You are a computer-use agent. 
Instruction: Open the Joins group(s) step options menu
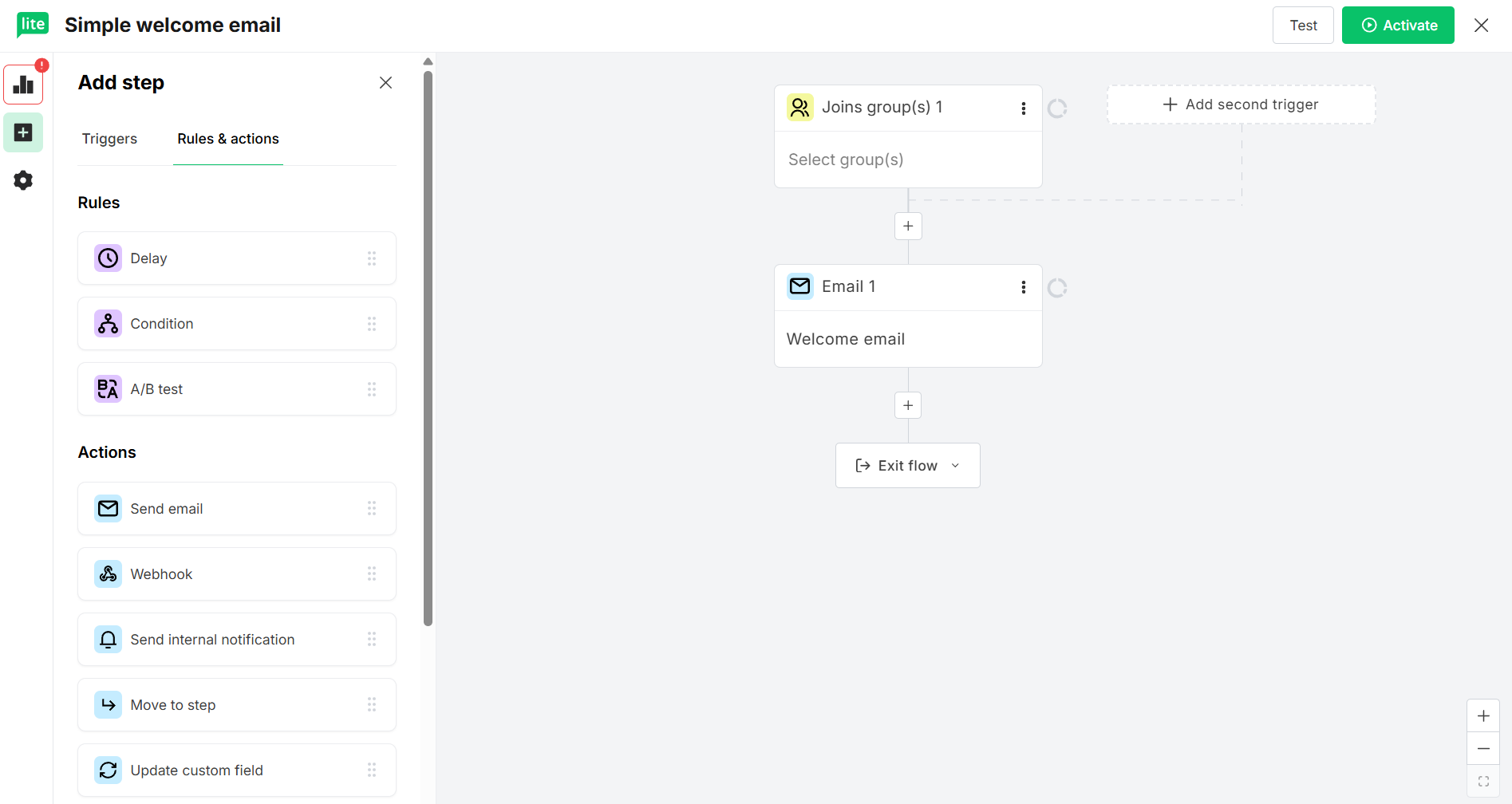coord(1024,108)
